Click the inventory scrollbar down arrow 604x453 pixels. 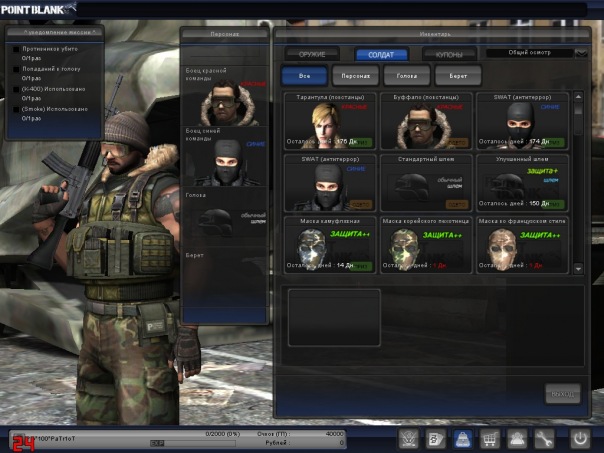[578, 267]
